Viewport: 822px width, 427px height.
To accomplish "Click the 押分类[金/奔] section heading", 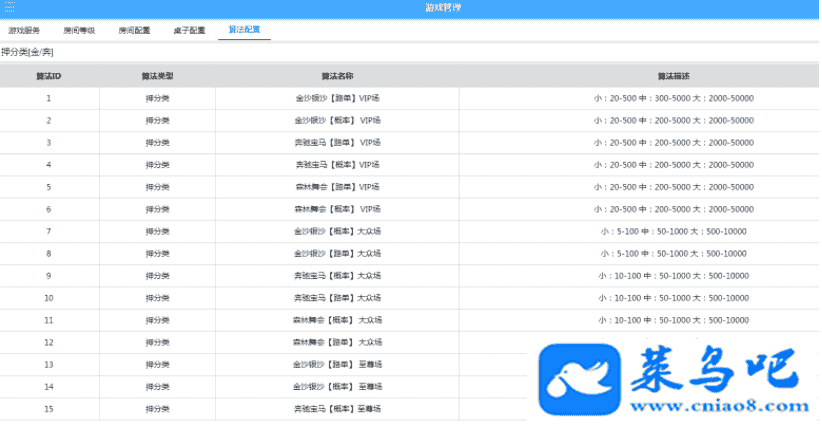I will click(27, 52).
